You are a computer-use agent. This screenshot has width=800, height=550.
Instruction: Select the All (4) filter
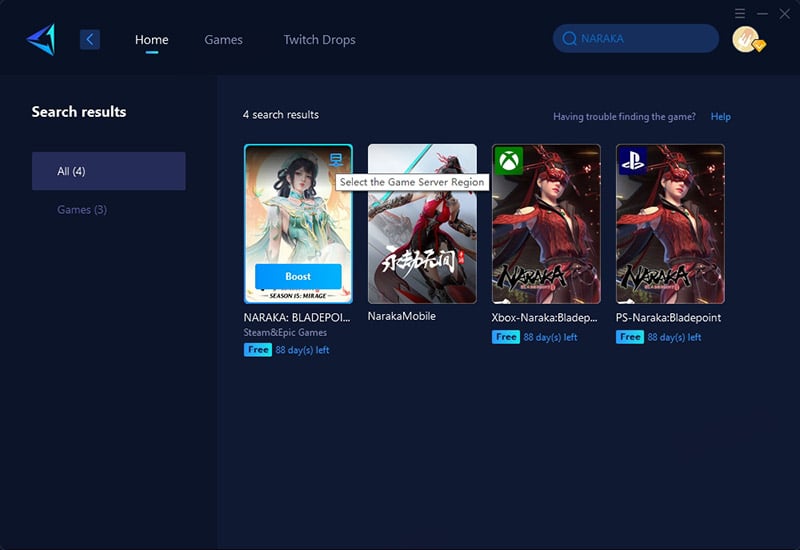[109, 171]
